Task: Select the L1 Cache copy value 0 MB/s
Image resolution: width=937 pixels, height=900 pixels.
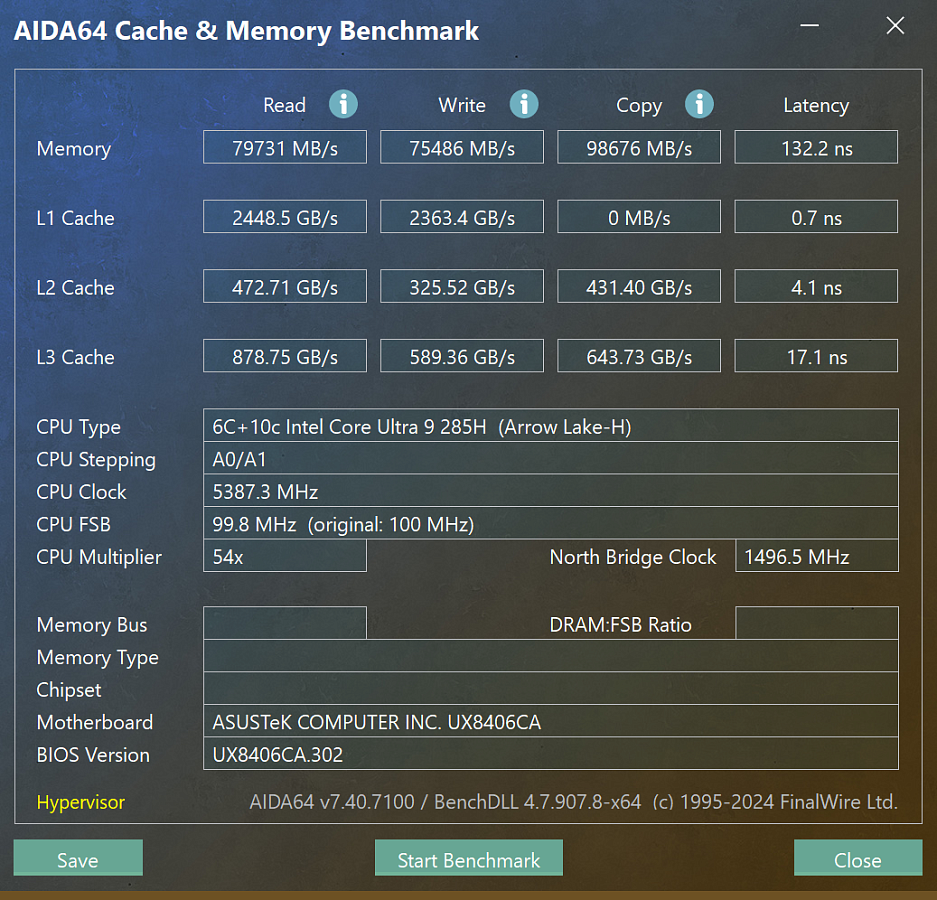Action: pyautogui.click(x=639, y=216)
